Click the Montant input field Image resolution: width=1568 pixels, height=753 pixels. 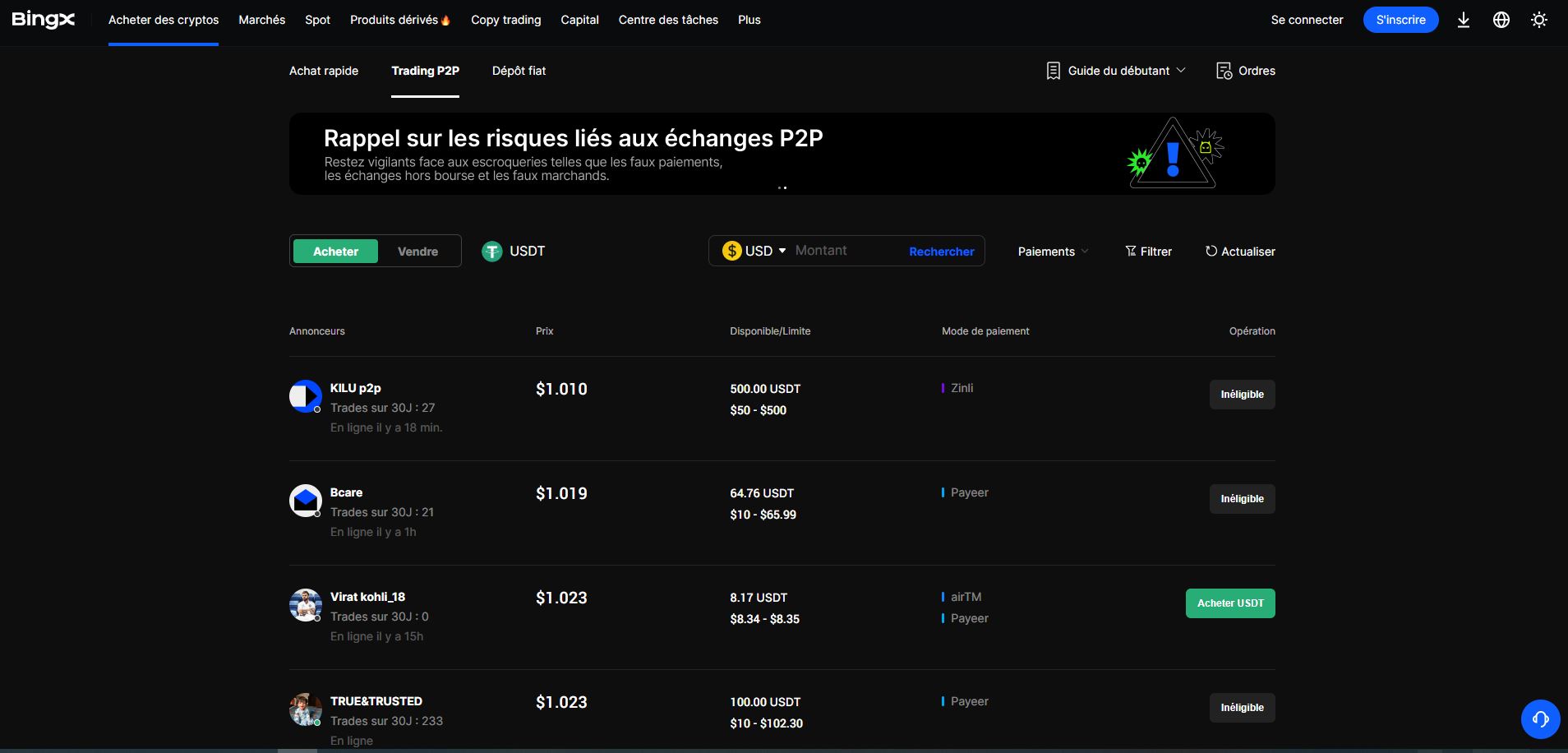846,251
